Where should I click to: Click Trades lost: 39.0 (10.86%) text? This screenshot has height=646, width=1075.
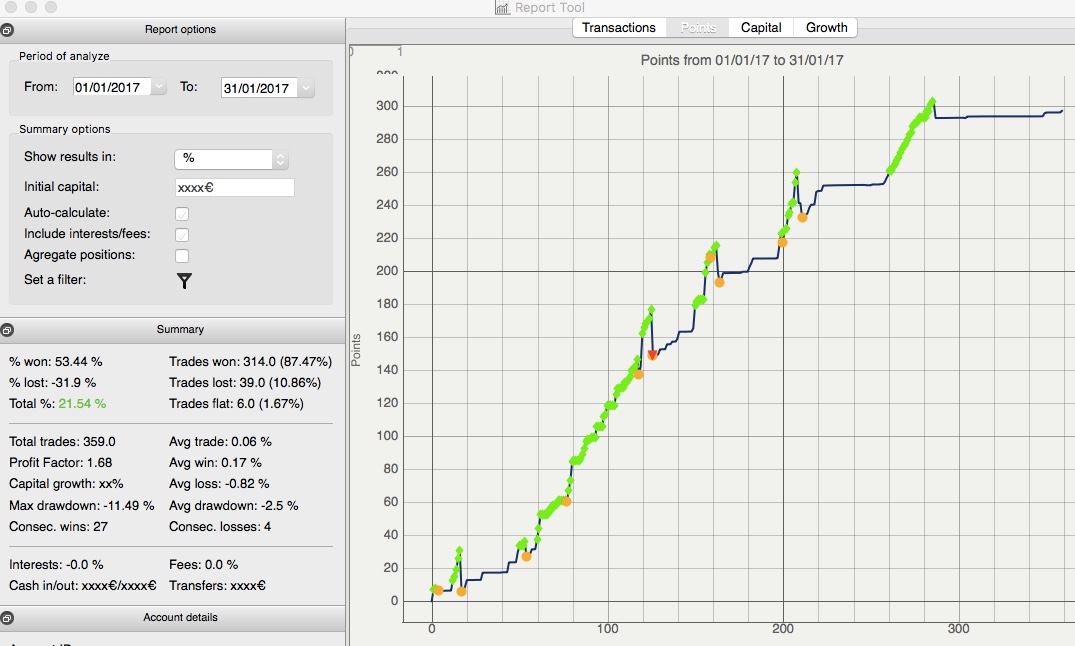tap(245, 383)
